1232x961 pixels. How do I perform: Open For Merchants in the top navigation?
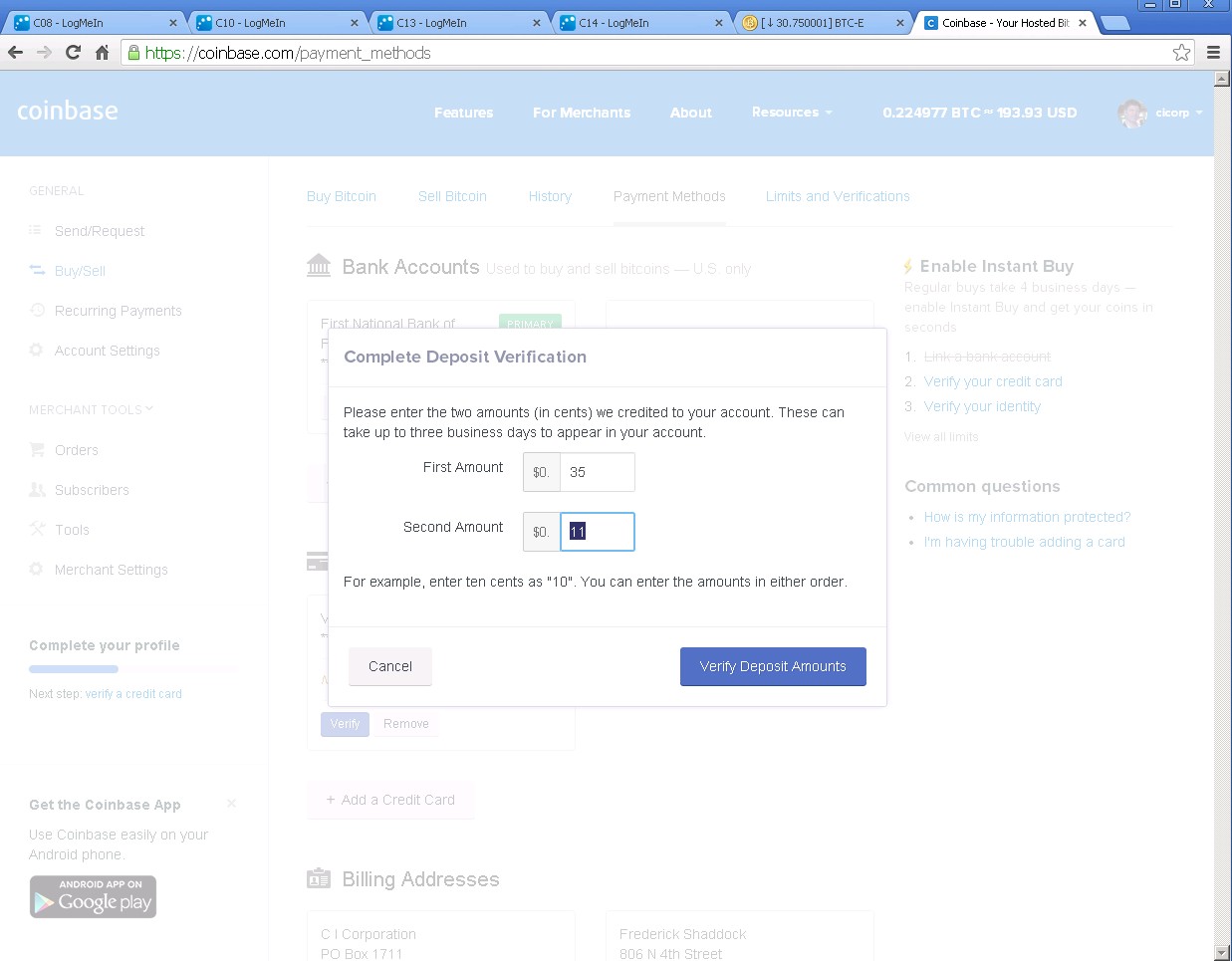coord(582,113)
